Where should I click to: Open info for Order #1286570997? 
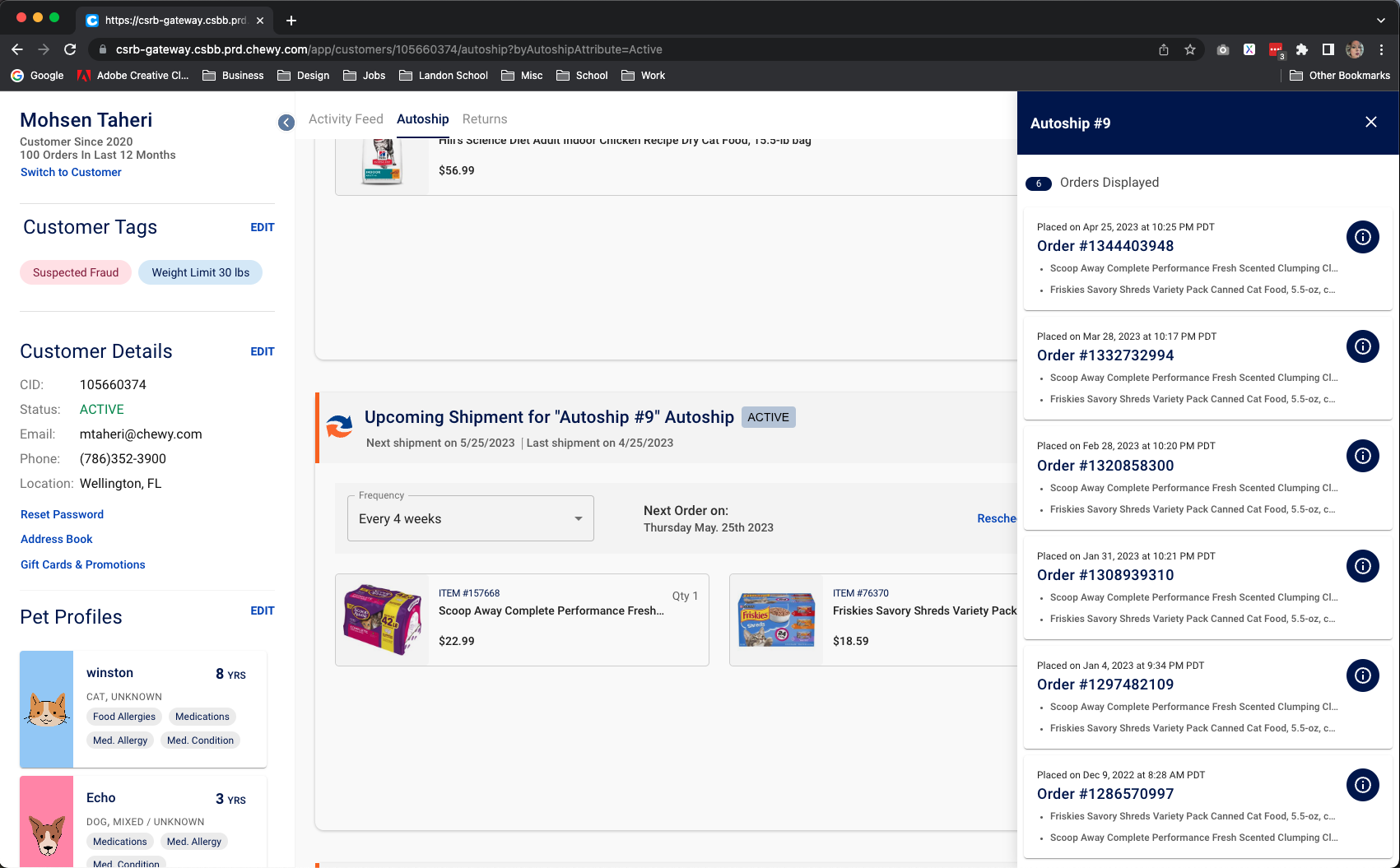pyautogui.click(x=1363, y=785)
